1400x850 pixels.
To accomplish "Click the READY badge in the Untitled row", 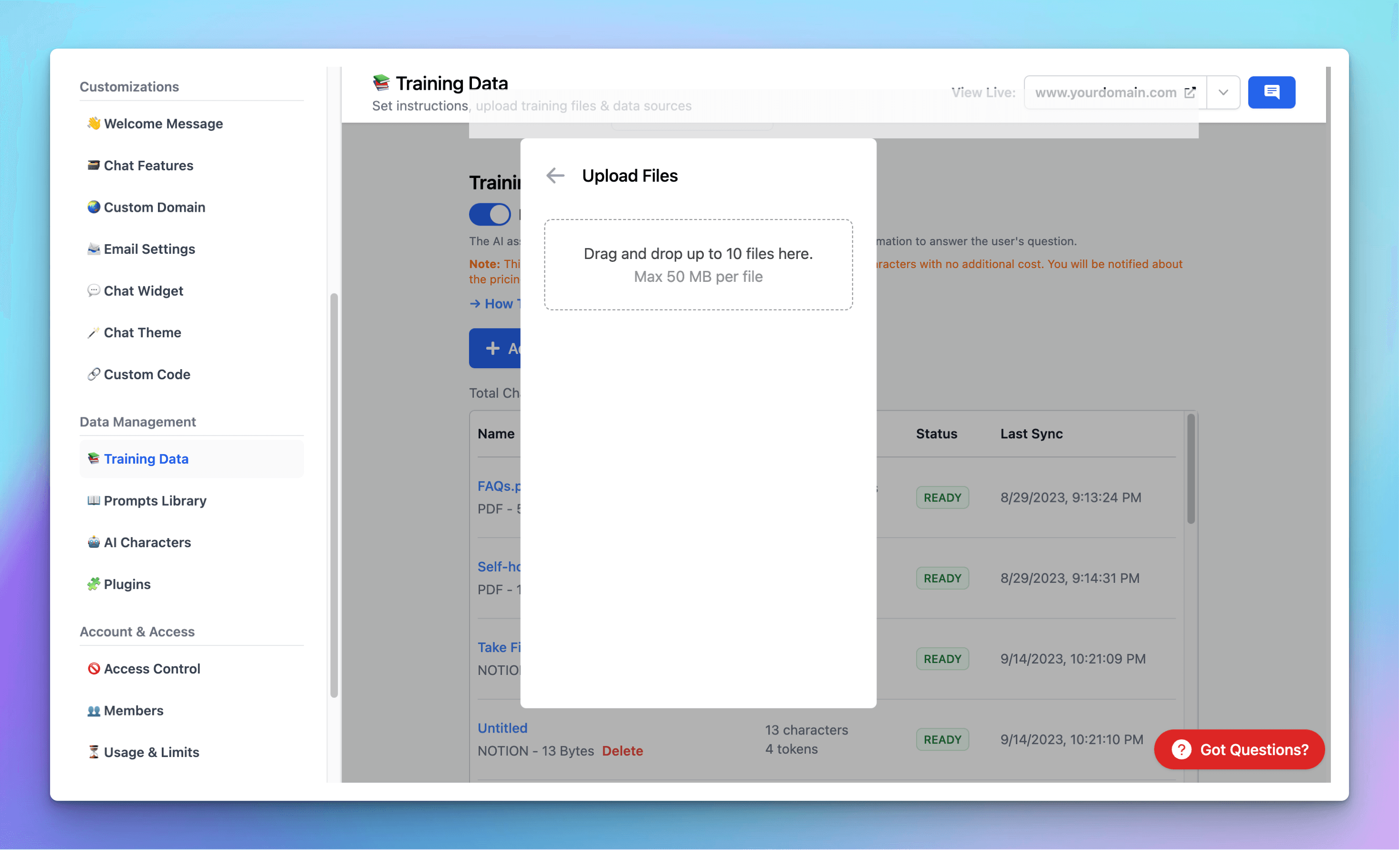I will [x=942, y=739].
